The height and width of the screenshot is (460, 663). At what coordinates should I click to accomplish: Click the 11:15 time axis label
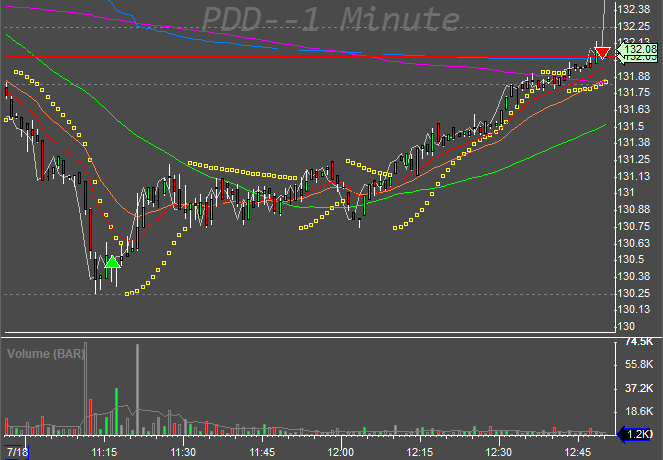pos(104,452)
